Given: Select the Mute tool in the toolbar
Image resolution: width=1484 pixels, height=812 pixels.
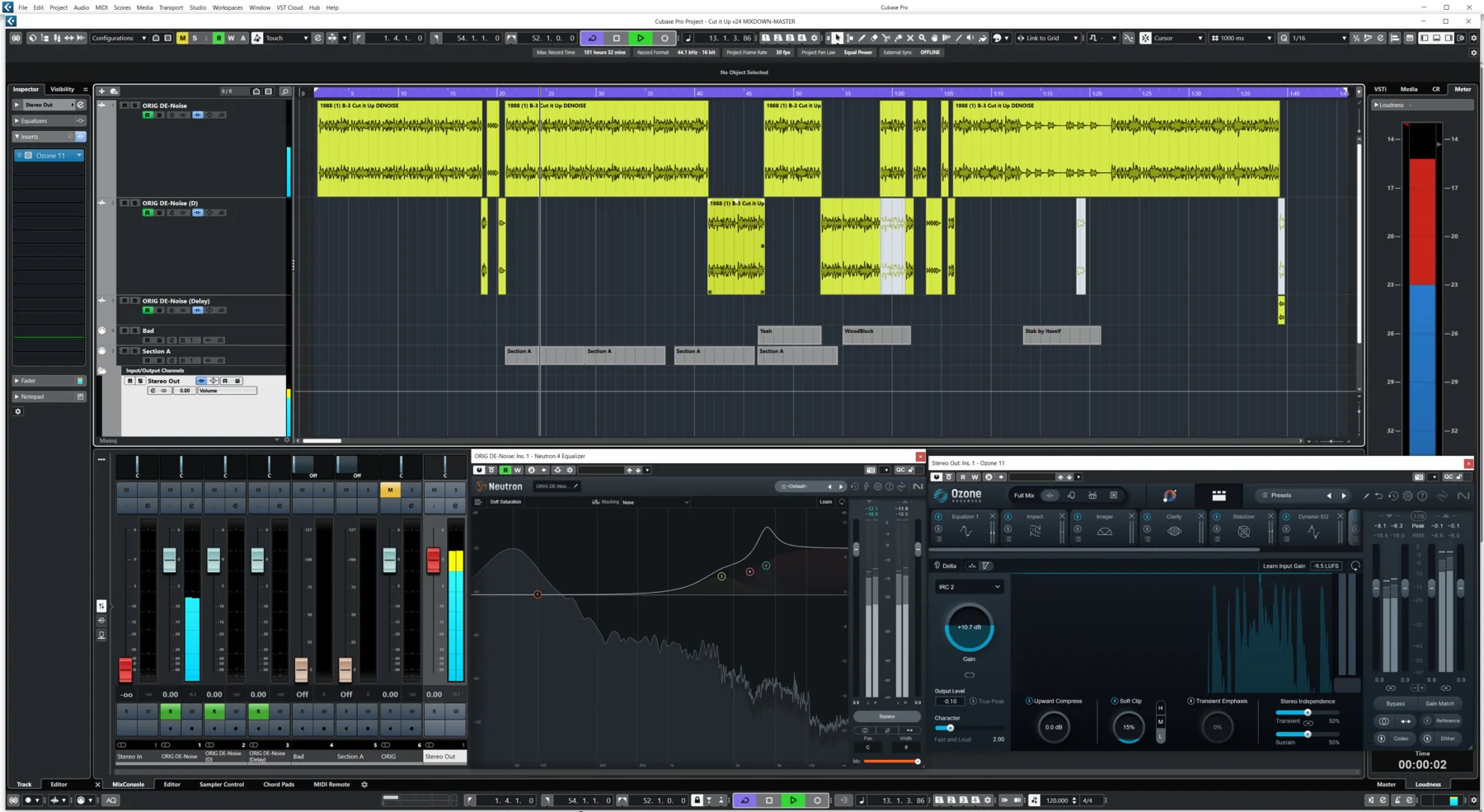Looking at the screenshot, I should [910, 38].
